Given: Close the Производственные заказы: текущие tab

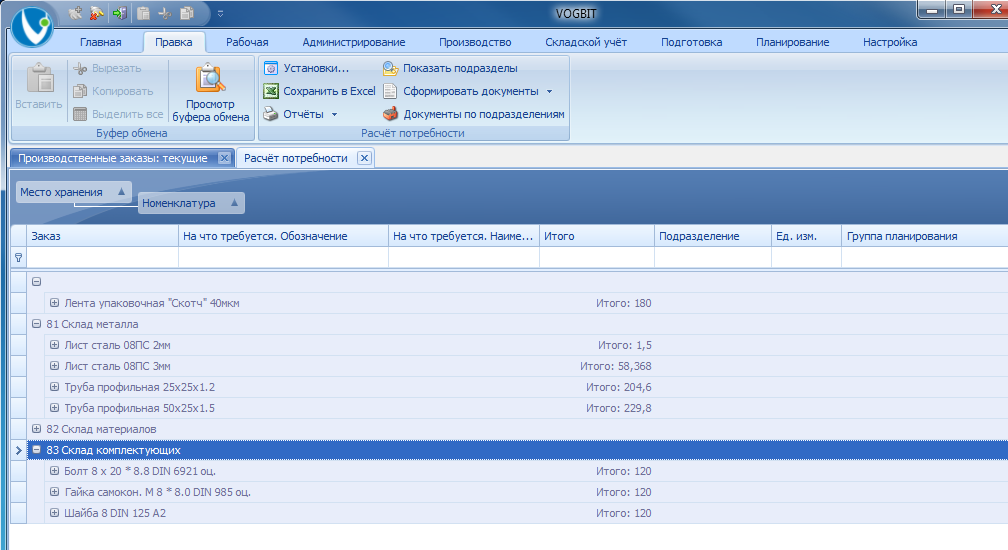Looking at the screenshot, I should (224, 158).
